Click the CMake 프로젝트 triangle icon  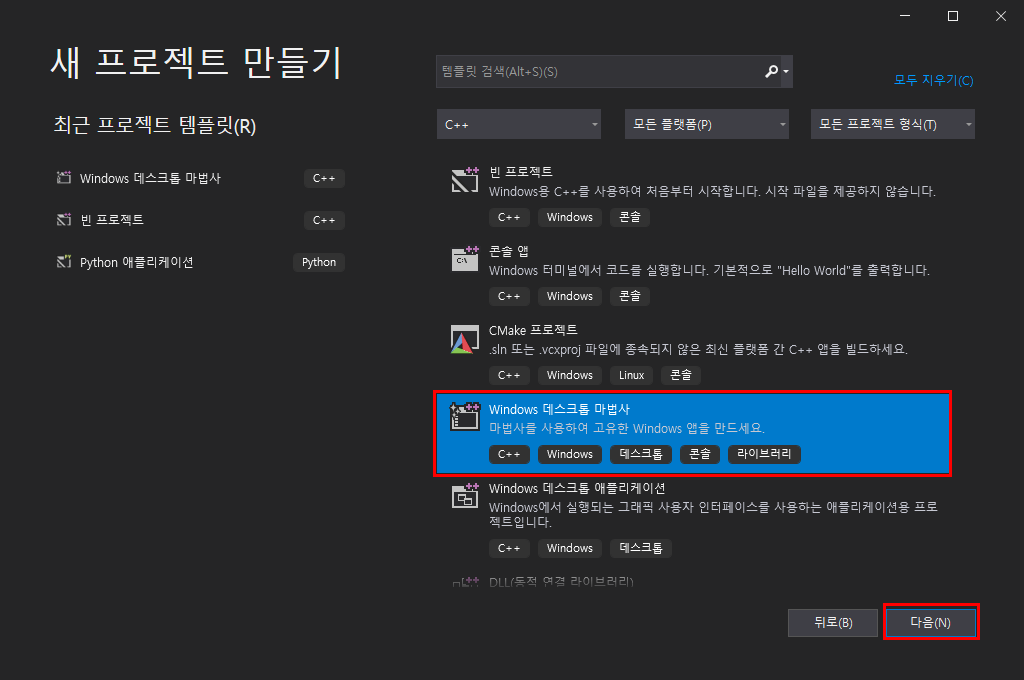(x=465, y=339)
